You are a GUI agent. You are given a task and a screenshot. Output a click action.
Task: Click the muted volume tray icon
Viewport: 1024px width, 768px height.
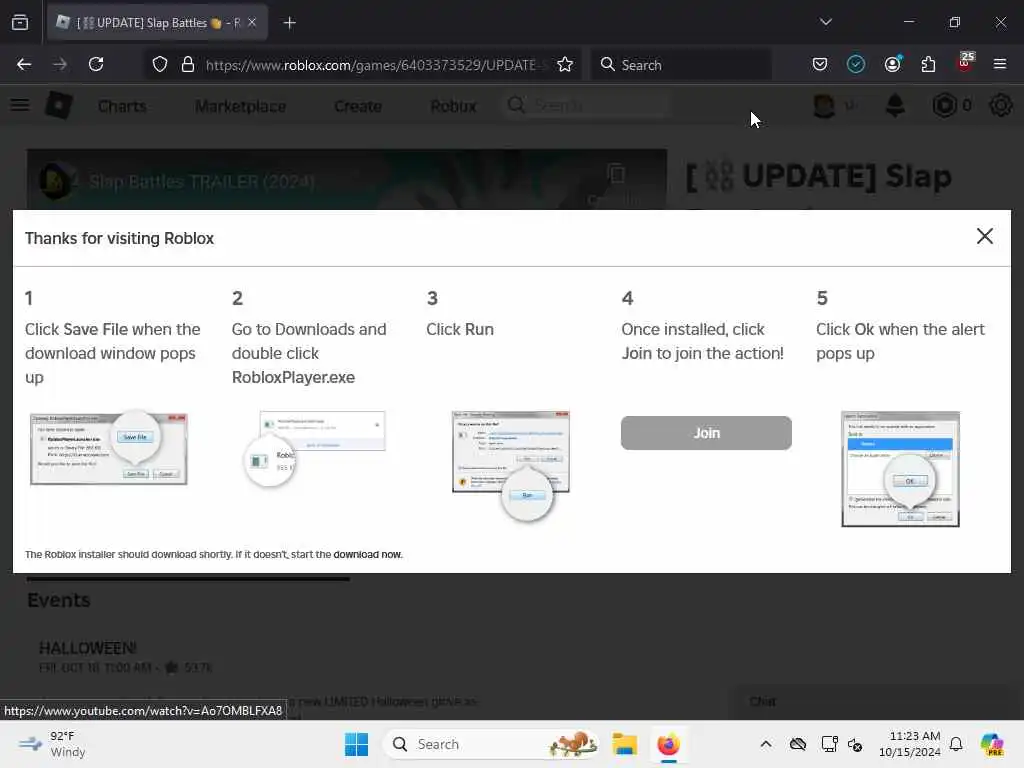pos(855,744)
